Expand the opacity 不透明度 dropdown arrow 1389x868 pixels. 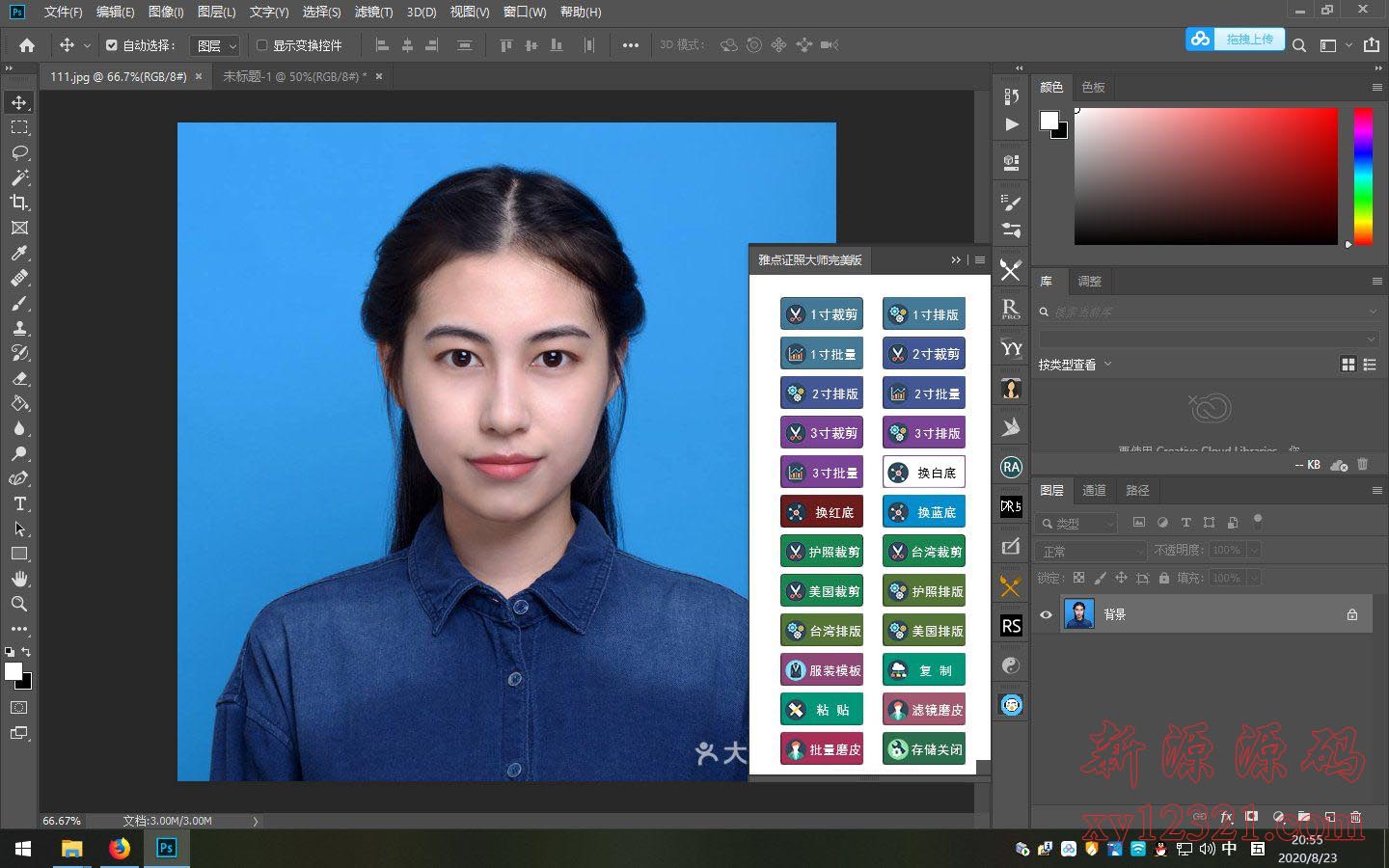point(1254,550)
